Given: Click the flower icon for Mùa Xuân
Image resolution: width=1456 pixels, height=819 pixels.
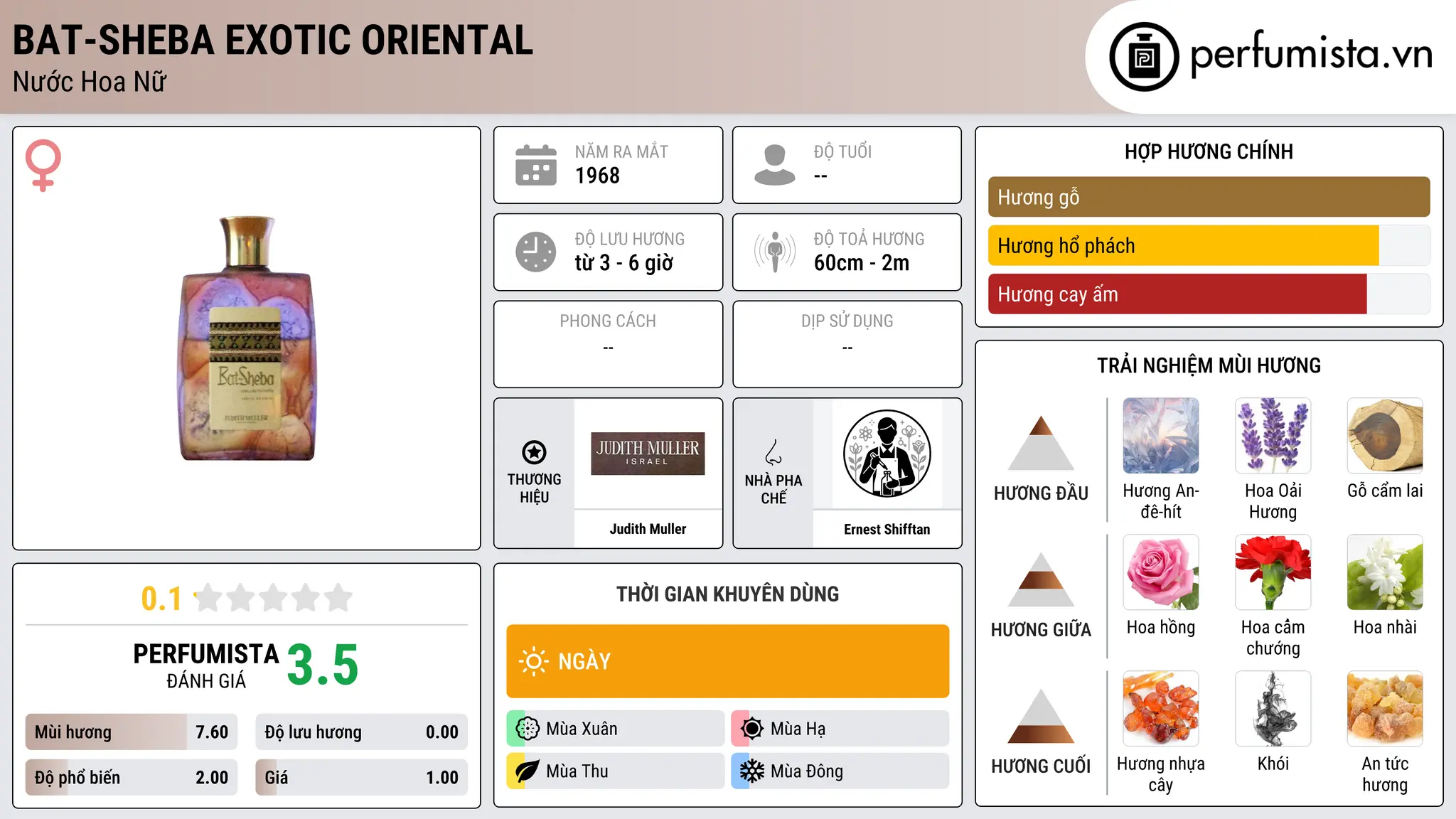Looking at the screenshot, I should [x=528, y=729].
